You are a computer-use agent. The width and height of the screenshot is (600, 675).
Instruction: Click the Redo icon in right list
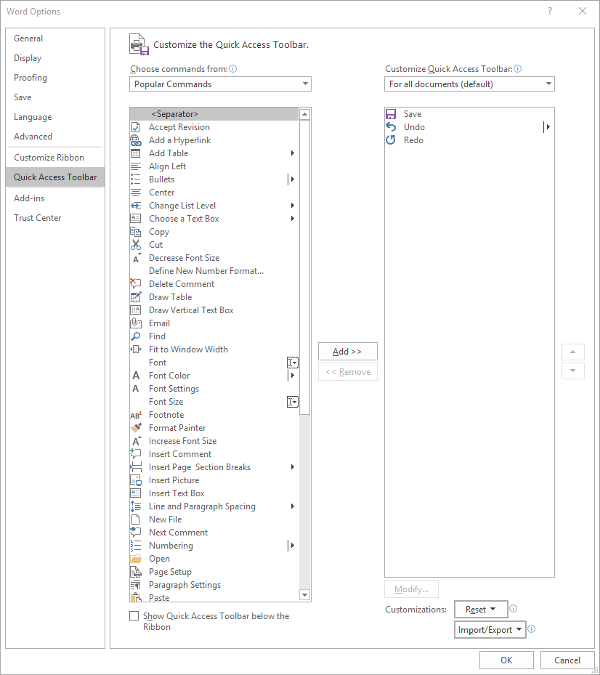coord(391,140)
